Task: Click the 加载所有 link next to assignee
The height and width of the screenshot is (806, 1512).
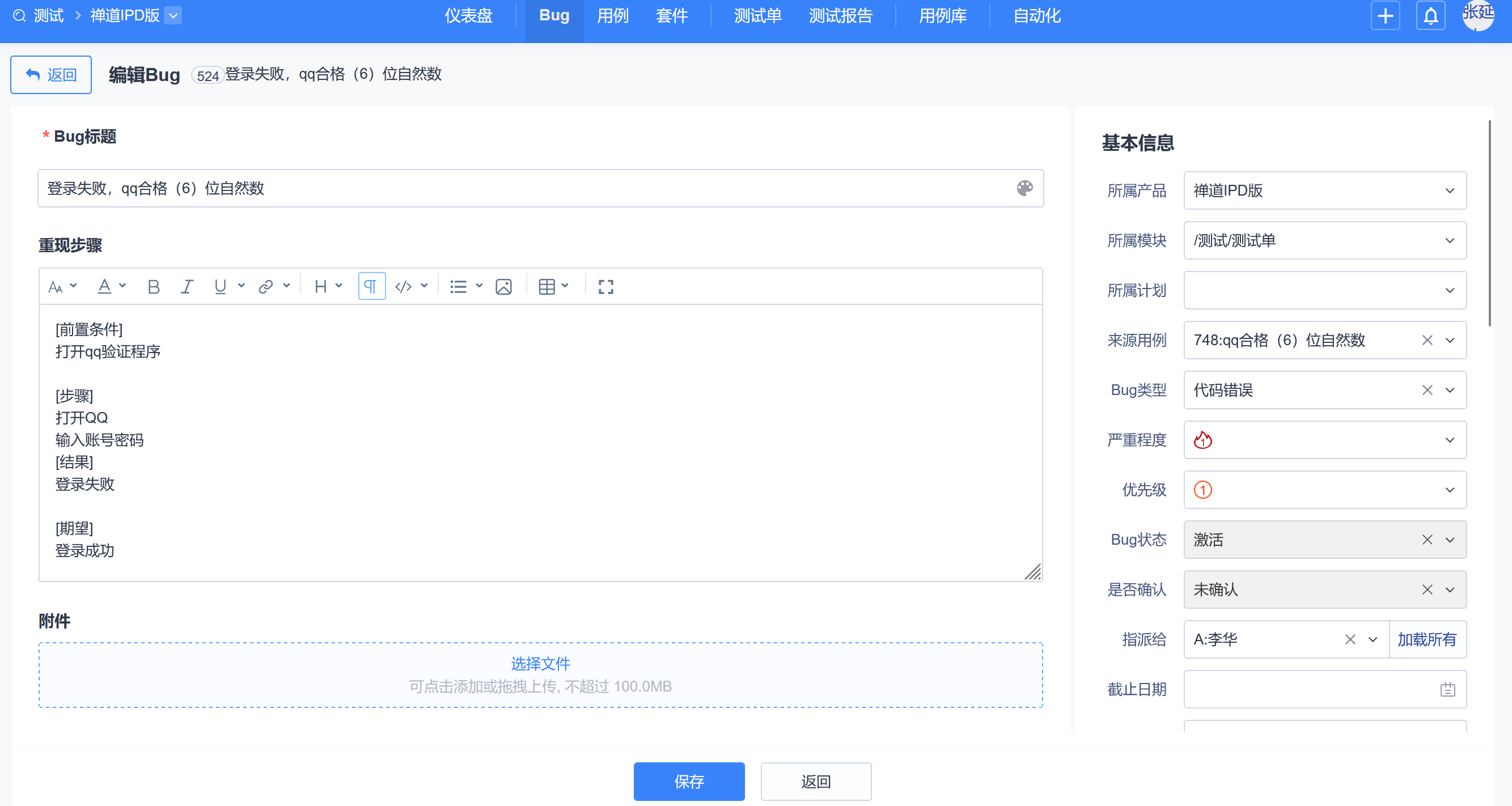Action: pos(1428,639)
